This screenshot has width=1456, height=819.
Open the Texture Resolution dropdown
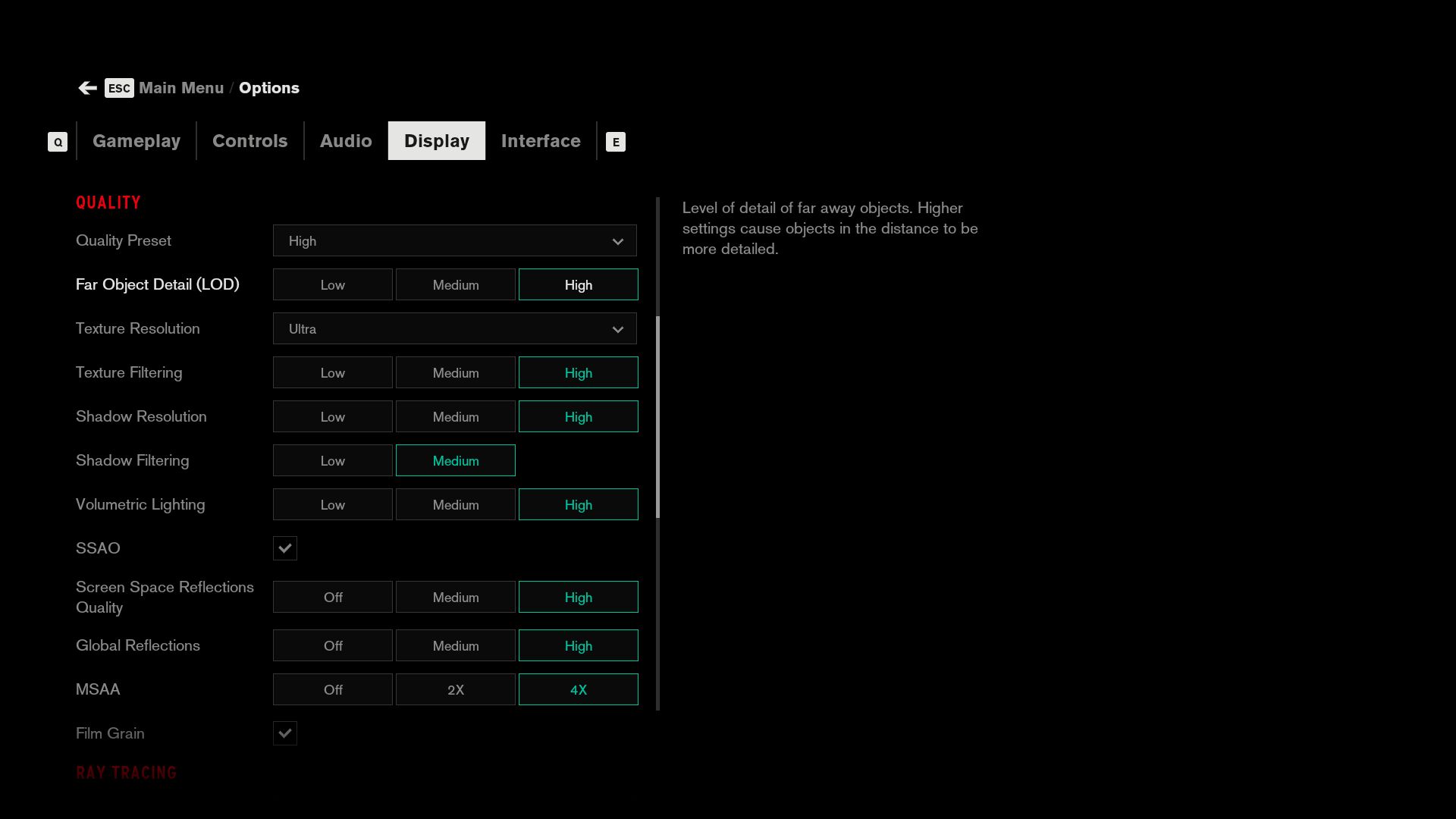coord(453,329)
